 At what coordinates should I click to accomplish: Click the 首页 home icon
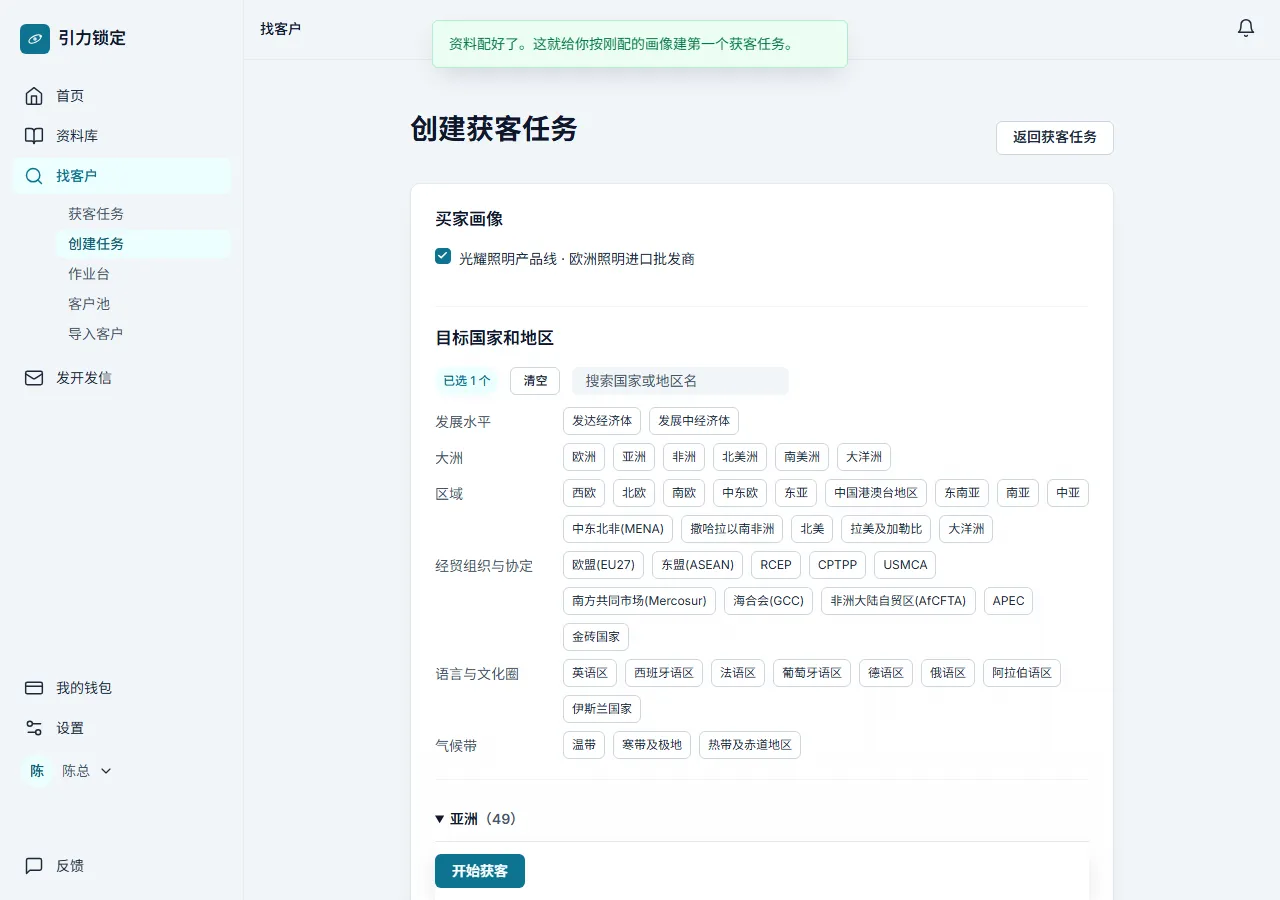(34, 96)
